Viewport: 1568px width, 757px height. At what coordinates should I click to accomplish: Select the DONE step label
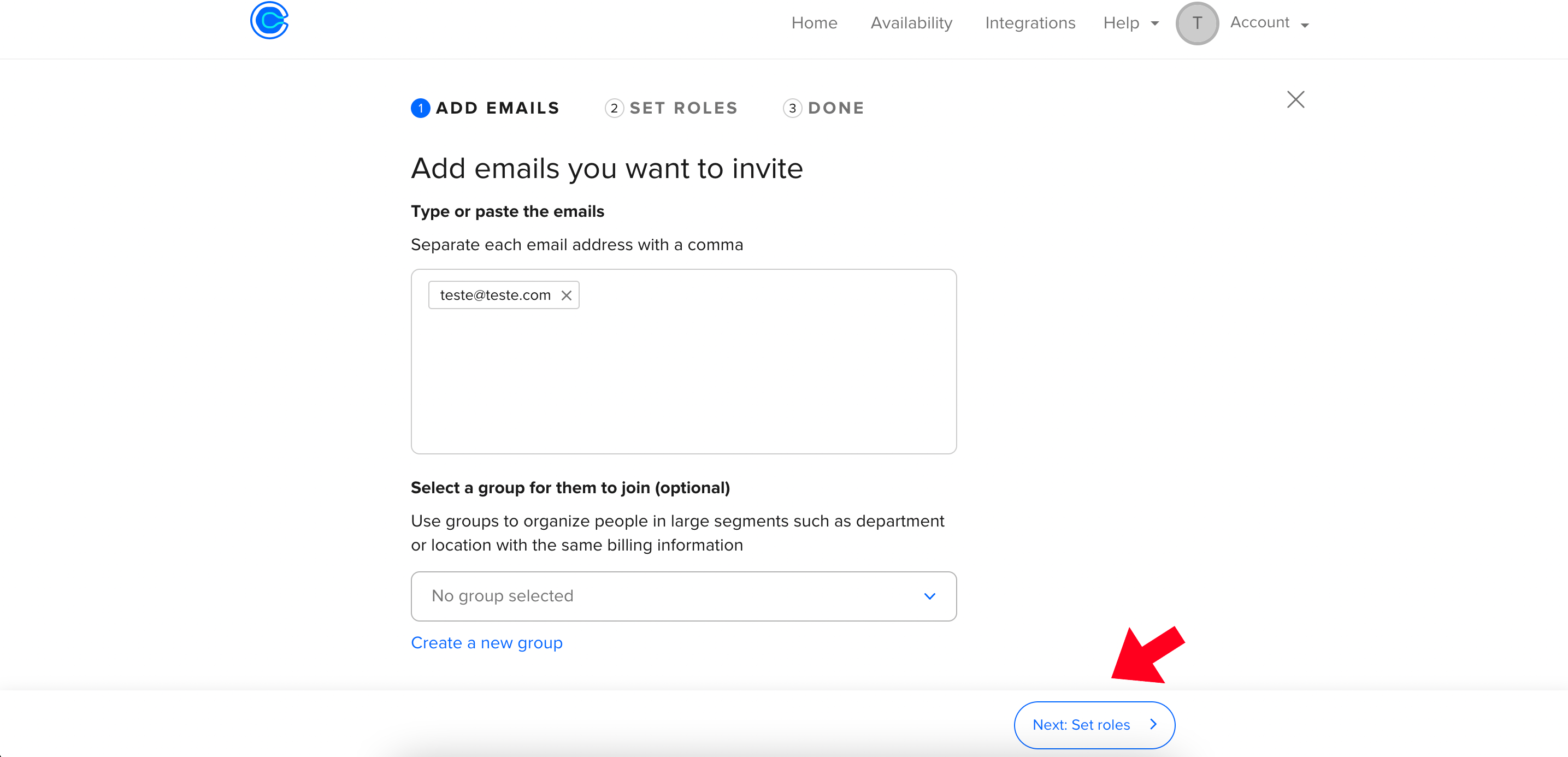point(836,108)
